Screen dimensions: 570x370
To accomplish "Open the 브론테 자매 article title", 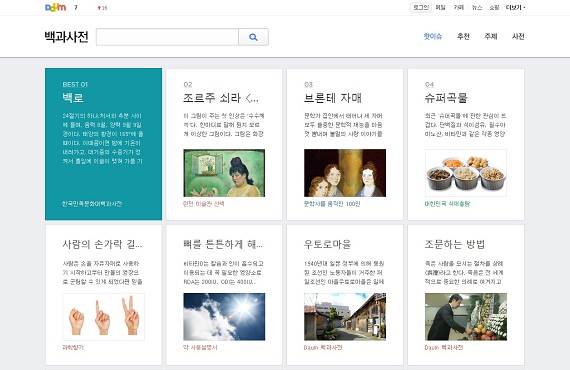I will (x=333, y=98).
